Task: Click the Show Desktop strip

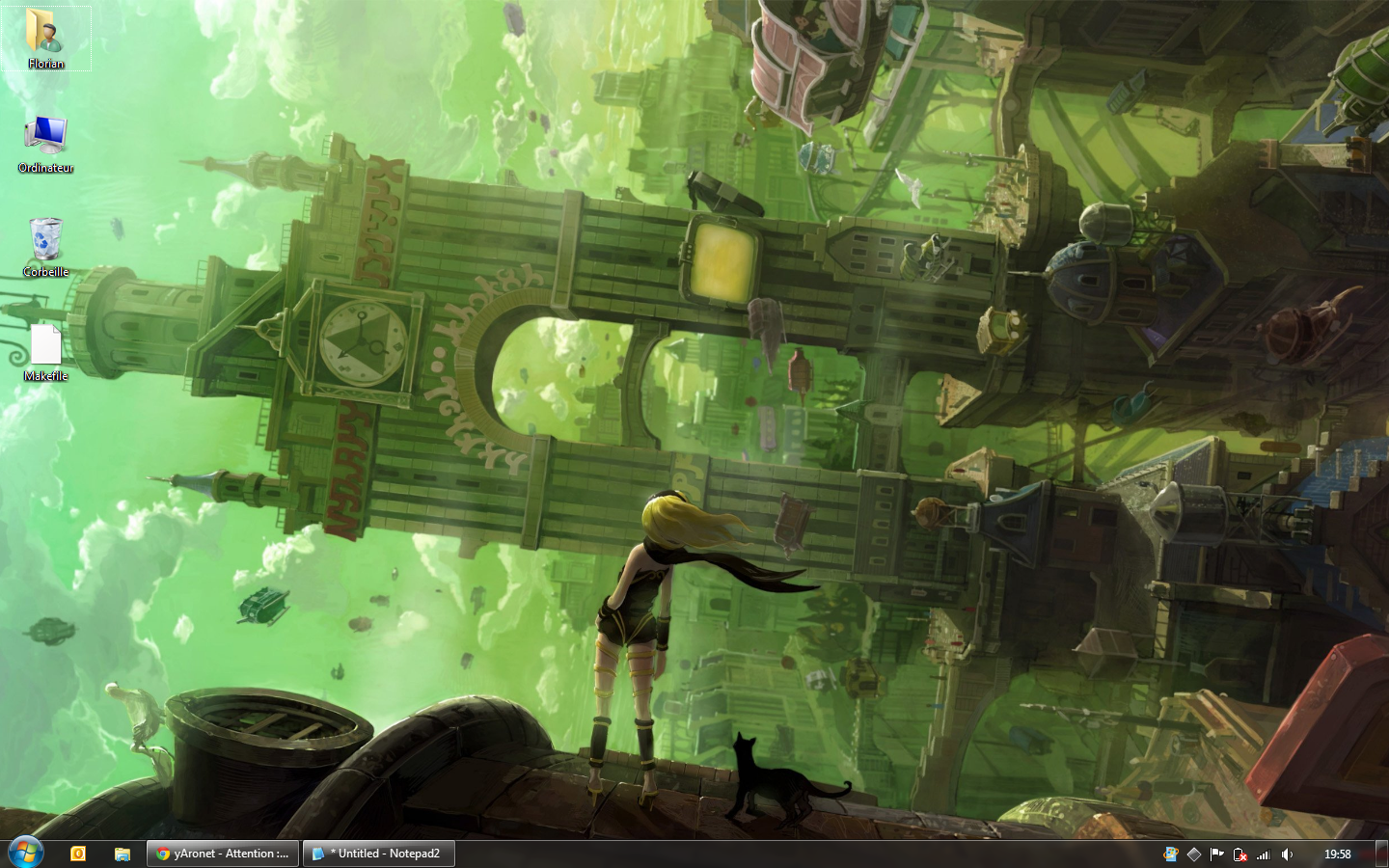Action: (1382, 854)
